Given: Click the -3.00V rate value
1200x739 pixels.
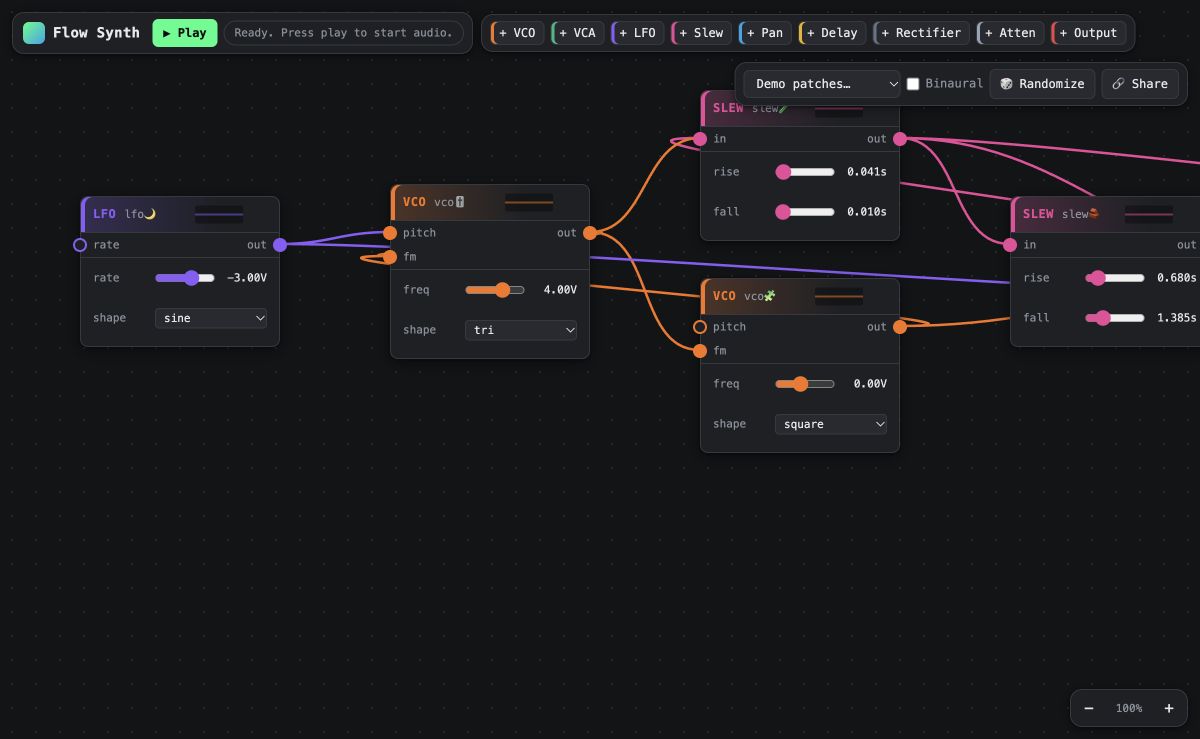Looking at the screenshot, I should 247,278.
